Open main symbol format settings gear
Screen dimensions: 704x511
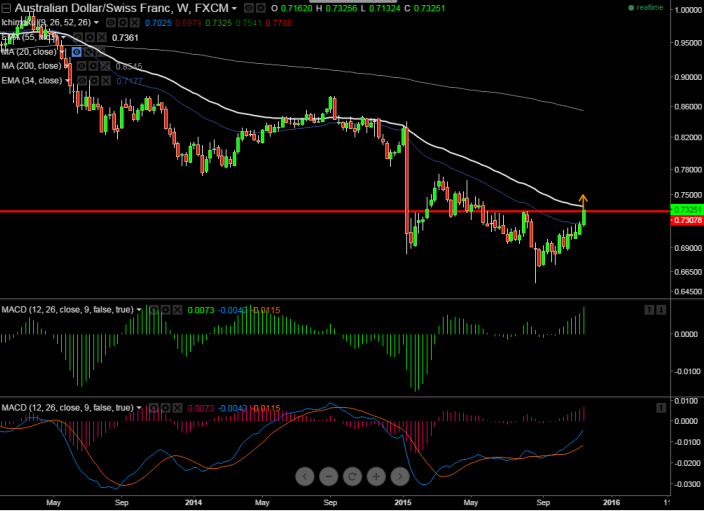point(260,8)
